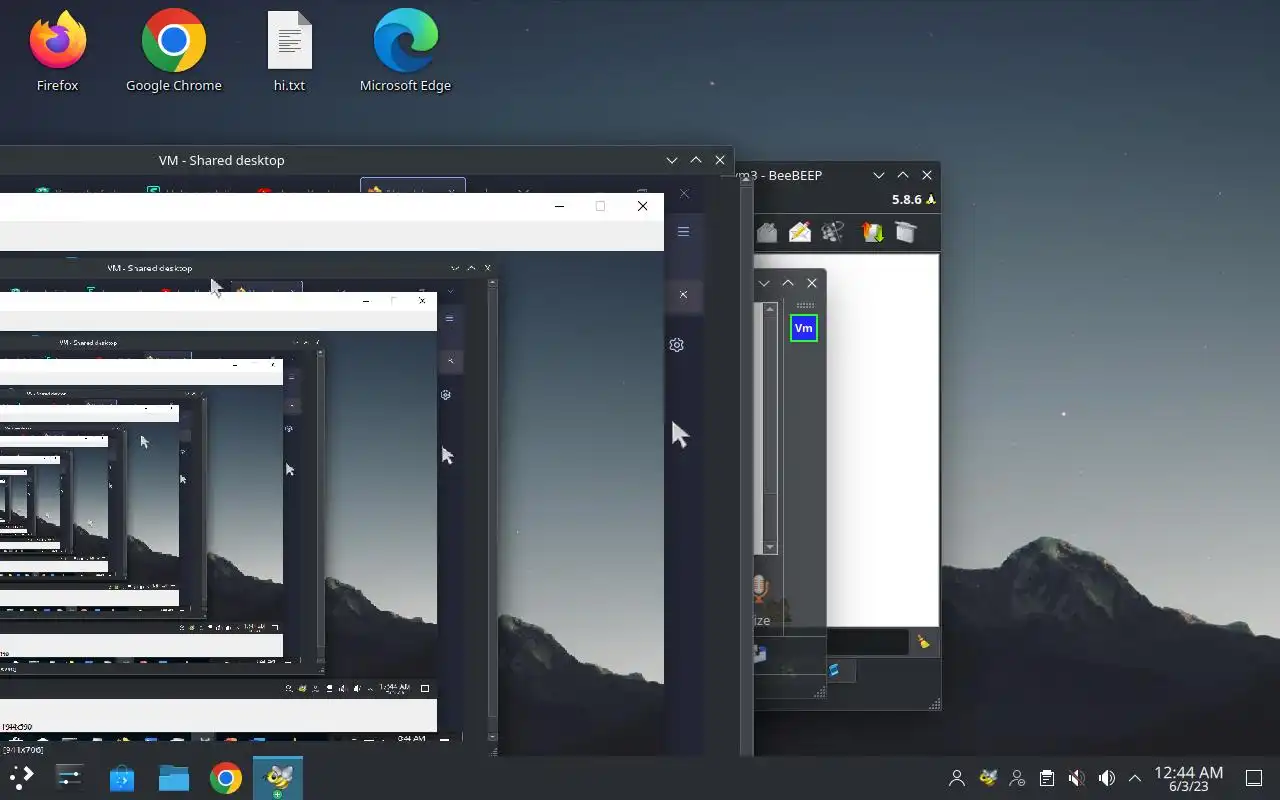Click the vertical scrollbar of VM Shared desktop window
This screenshot has height=800, width=1280.
coord(746,467)
